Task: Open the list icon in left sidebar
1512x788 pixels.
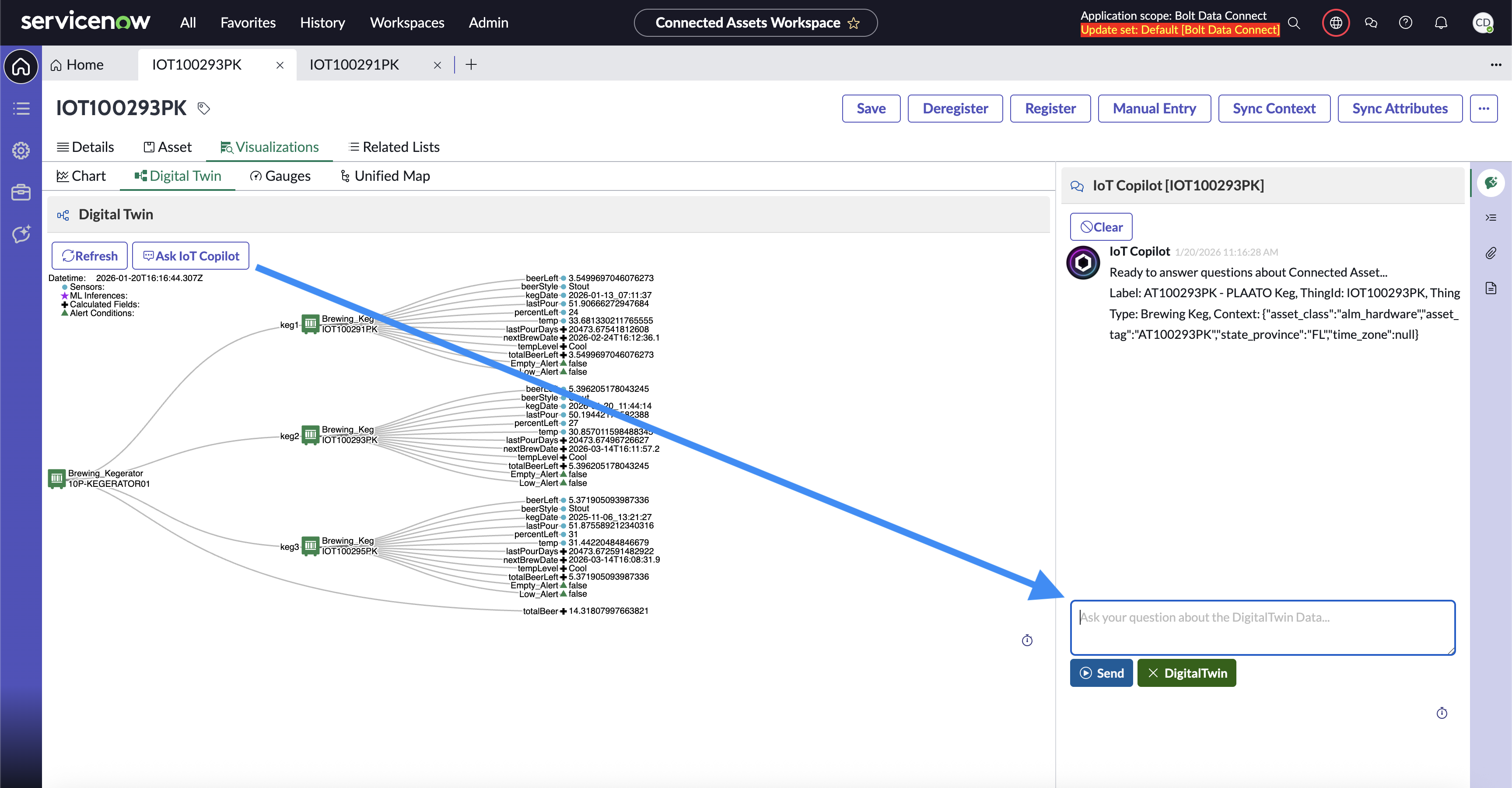Action: (x=21, y=108)
